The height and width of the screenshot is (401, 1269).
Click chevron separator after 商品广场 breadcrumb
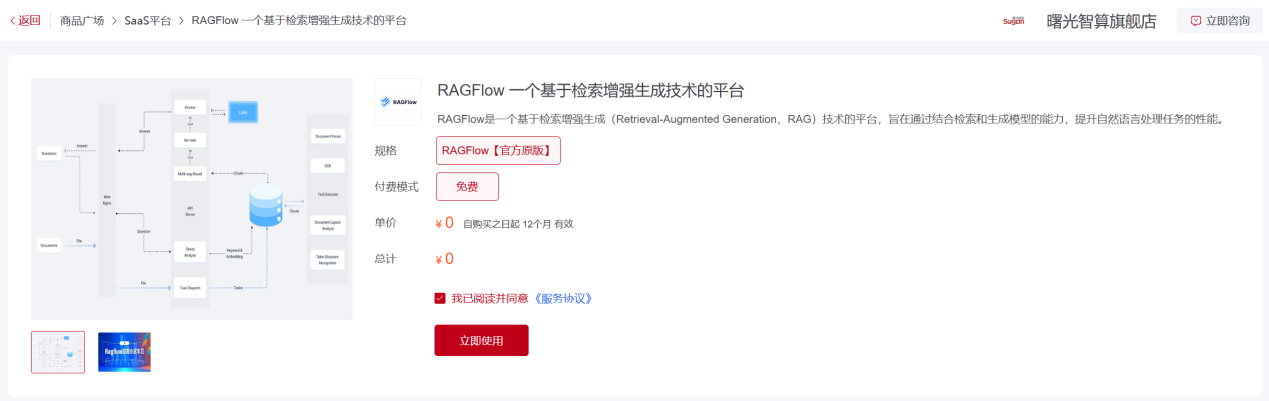point(114,21)
